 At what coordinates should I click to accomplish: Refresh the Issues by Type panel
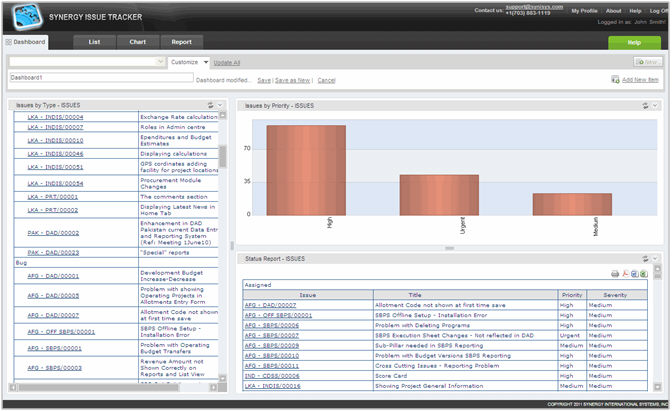pyautogui.click(x=210, y=105)
